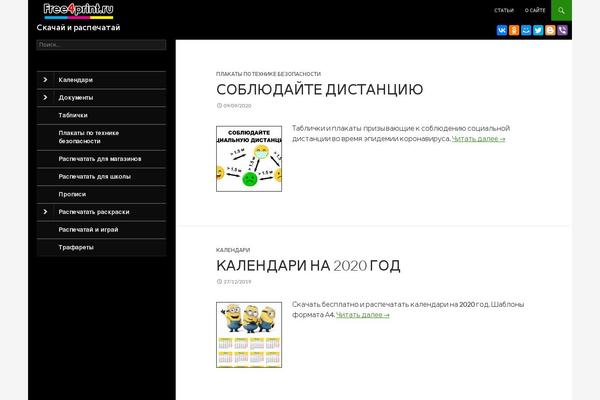Expand the Документы menu chevron
The image size is (600, 400).
tap(45, 97)
